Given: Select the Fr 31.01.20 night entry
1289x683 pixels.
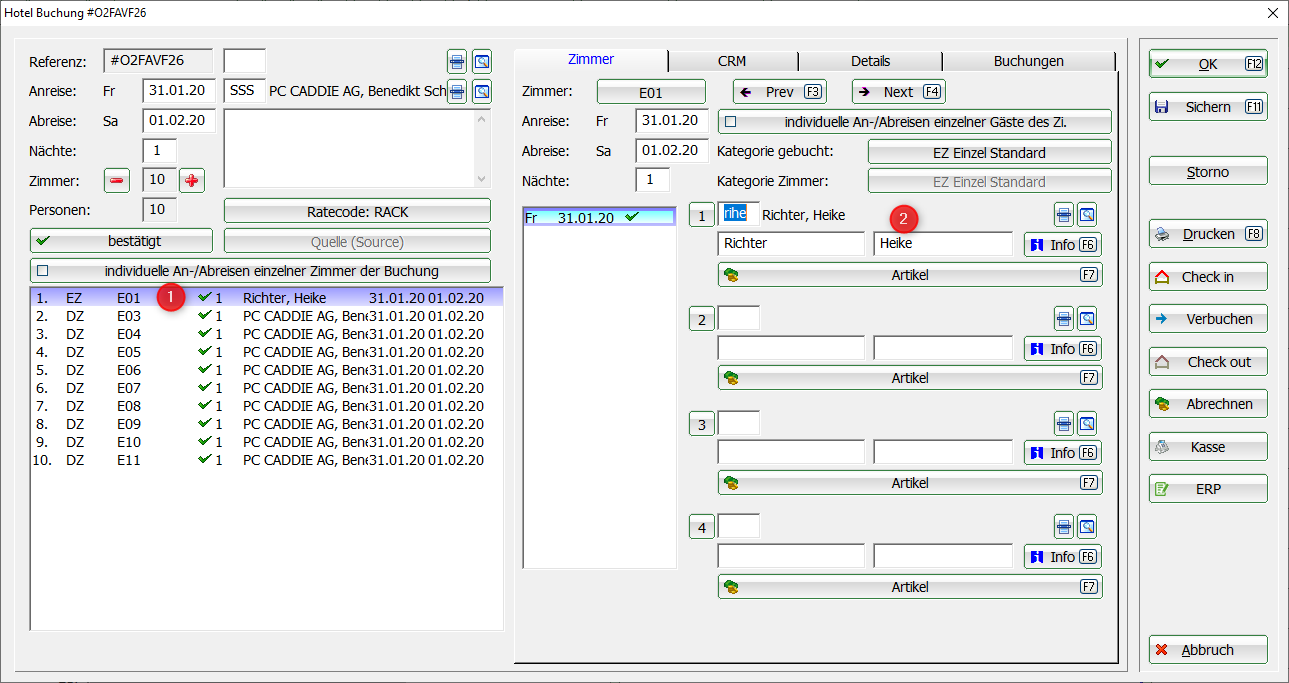Looking at the screenshot, I should coord(599,217).
